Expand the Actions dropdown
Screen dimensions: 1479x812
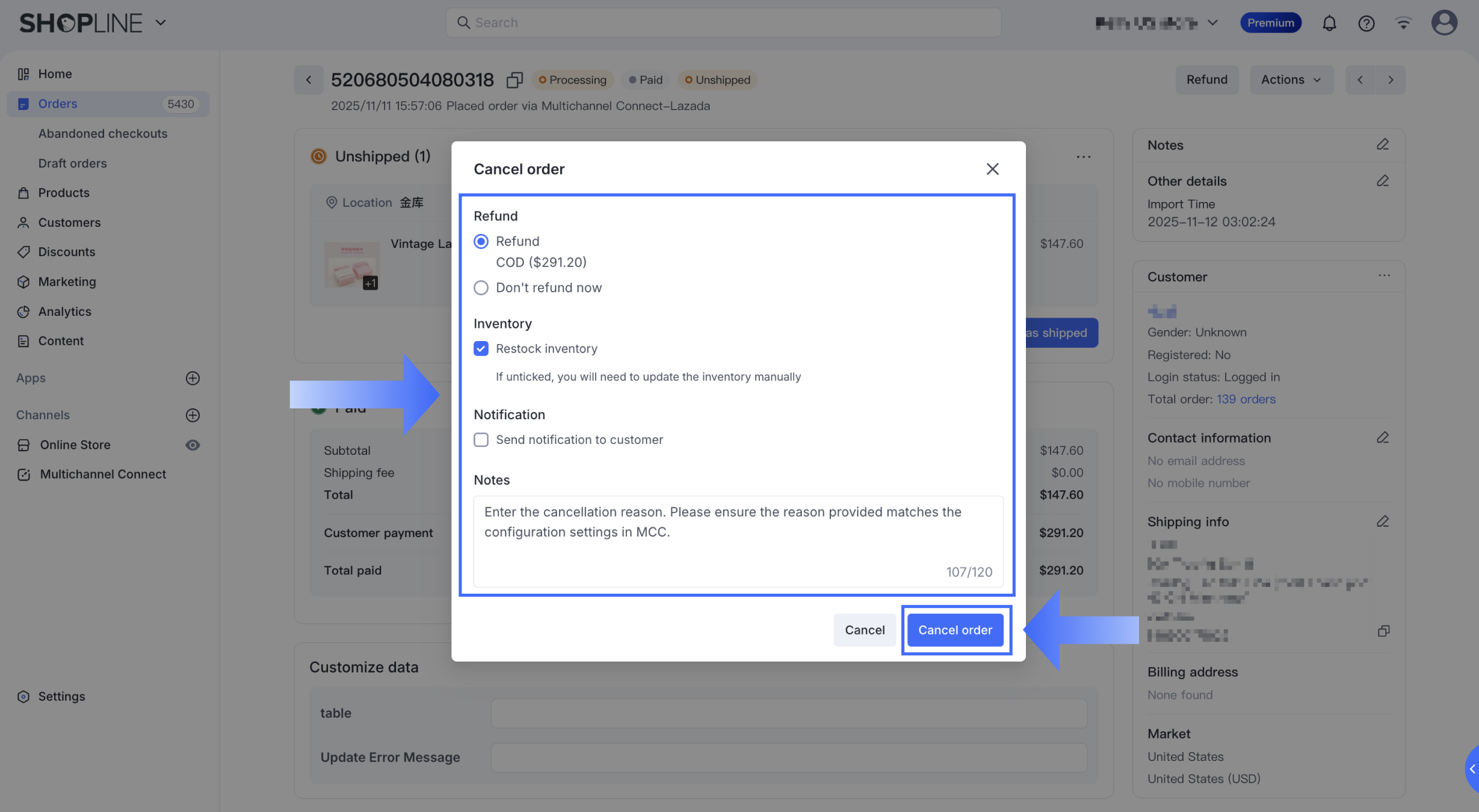pyautogui.click(x=1291, y=79)
